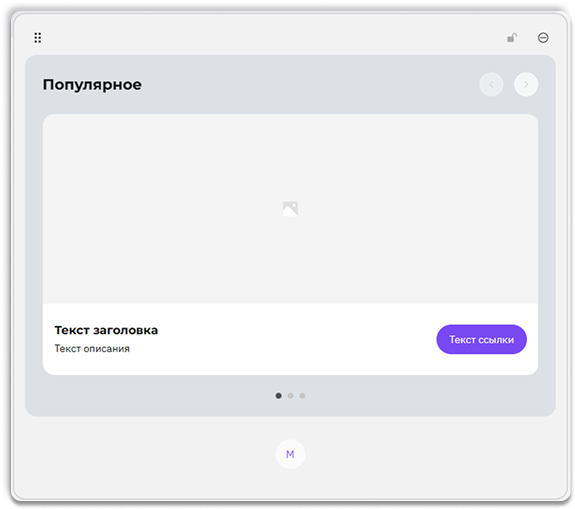Image resolution: width=575 pixels, height=509 pixels.
Task: Open the round M button
Action: pyautogui.click(x=290, y=454)
